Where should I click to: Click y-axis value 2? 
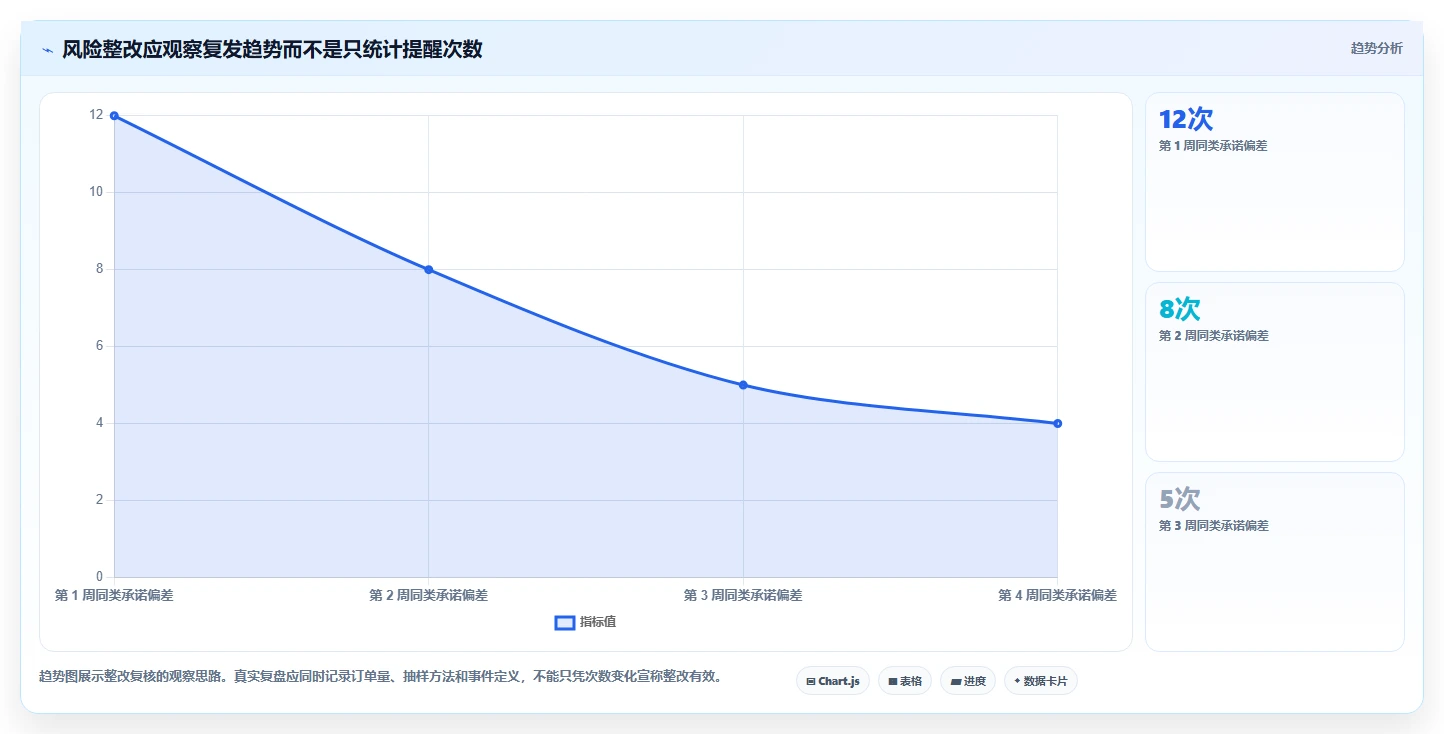tap(99, 500)
